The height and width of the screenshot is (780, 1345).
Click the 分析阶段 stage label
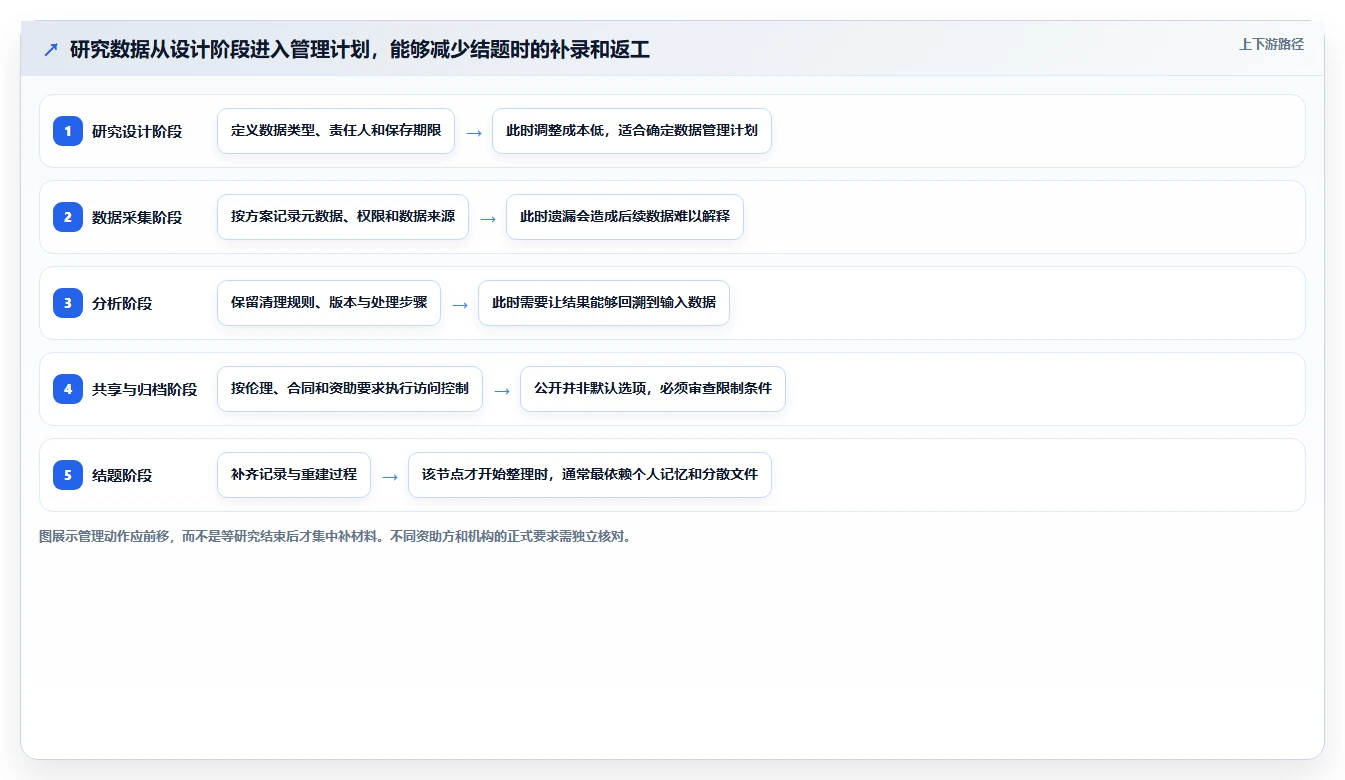(x=122, y=303)
